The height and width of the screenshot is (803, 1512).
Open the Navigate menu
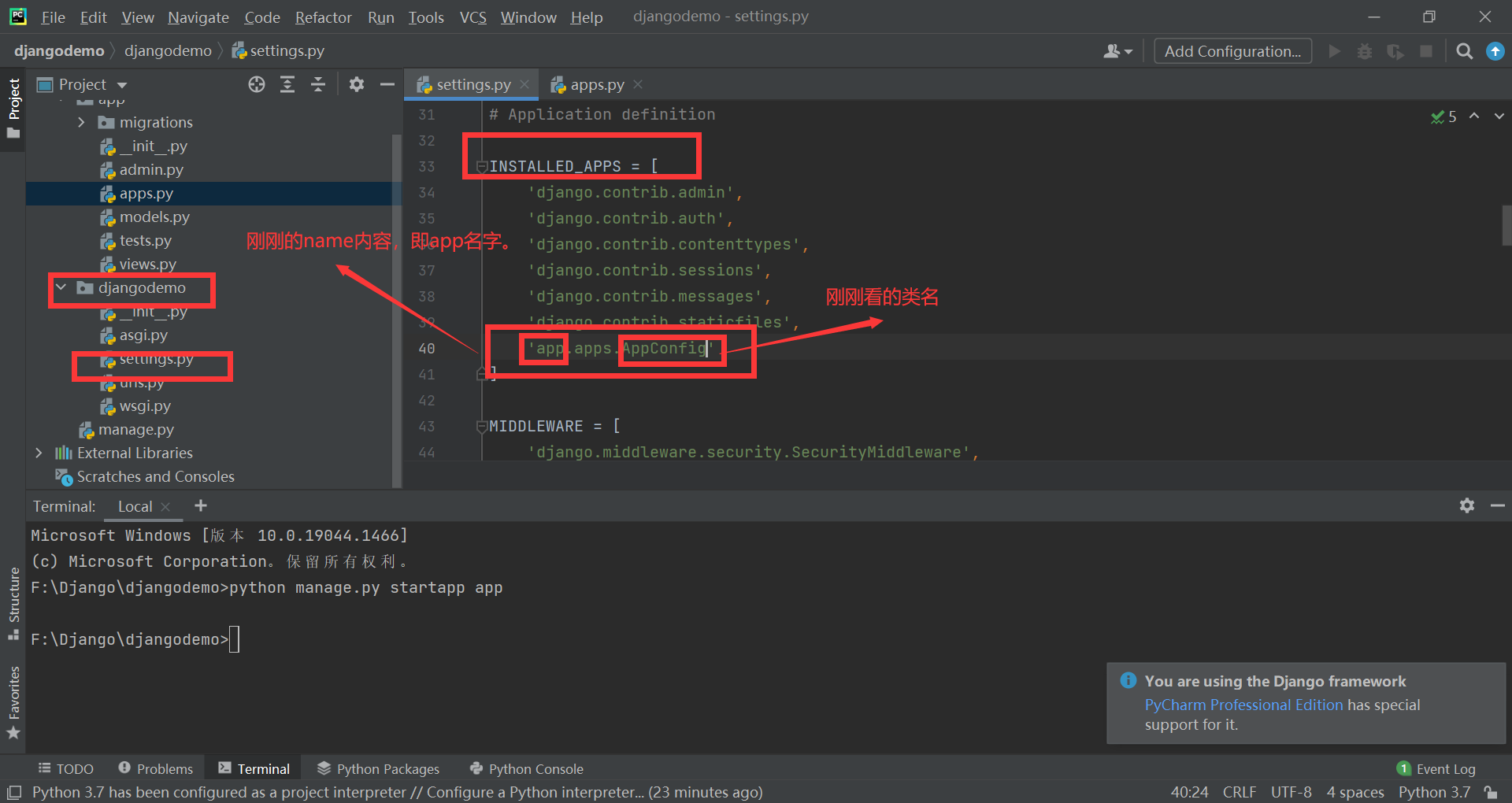[198, 17]
